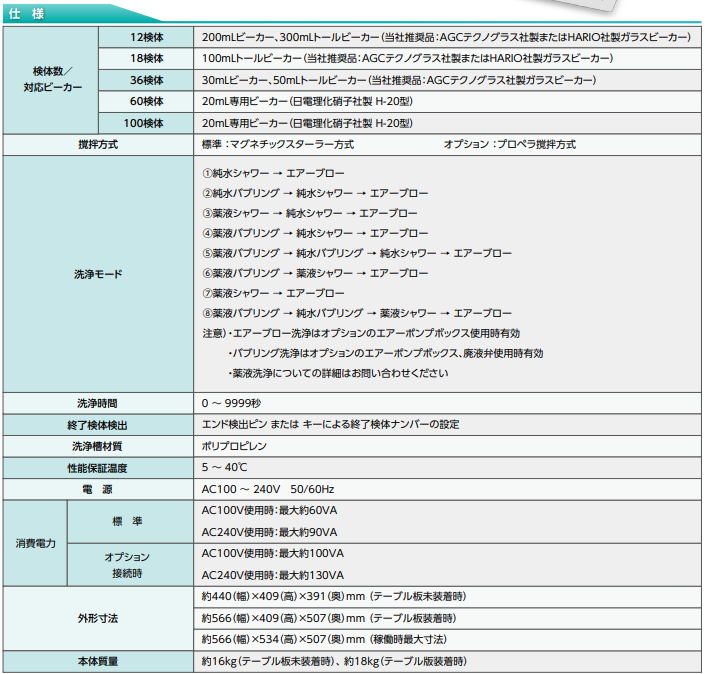Image resolution: width=711 pixels, height=674 pixels.
Task: Select the 12検体 row label
Action: 146,36
